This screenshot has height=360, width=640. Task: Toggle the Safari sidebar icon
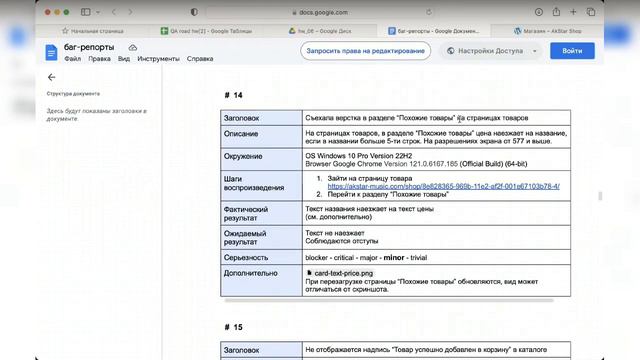[x=86, y=12]
